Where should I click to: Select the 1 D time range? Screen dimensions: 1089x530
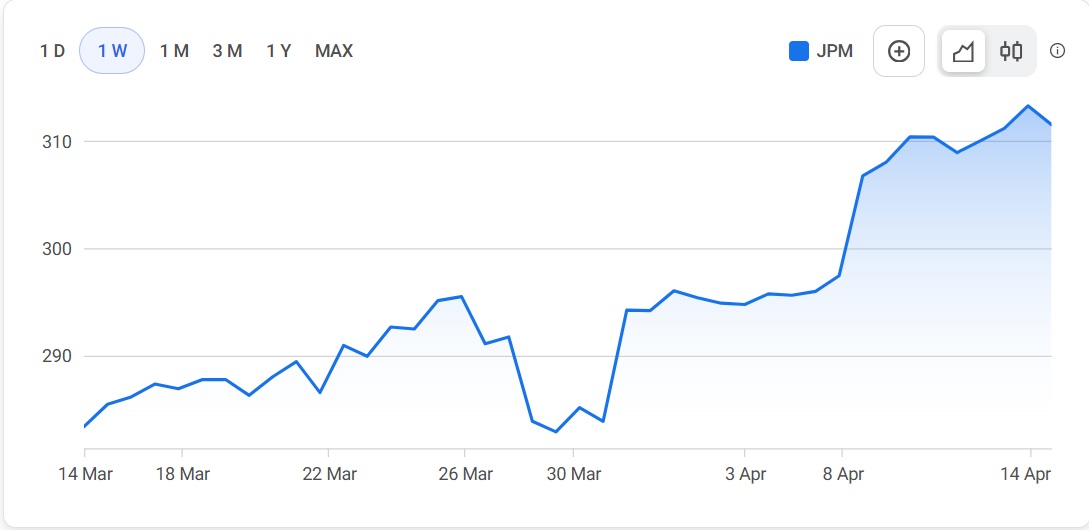click(x=52, y=51)
